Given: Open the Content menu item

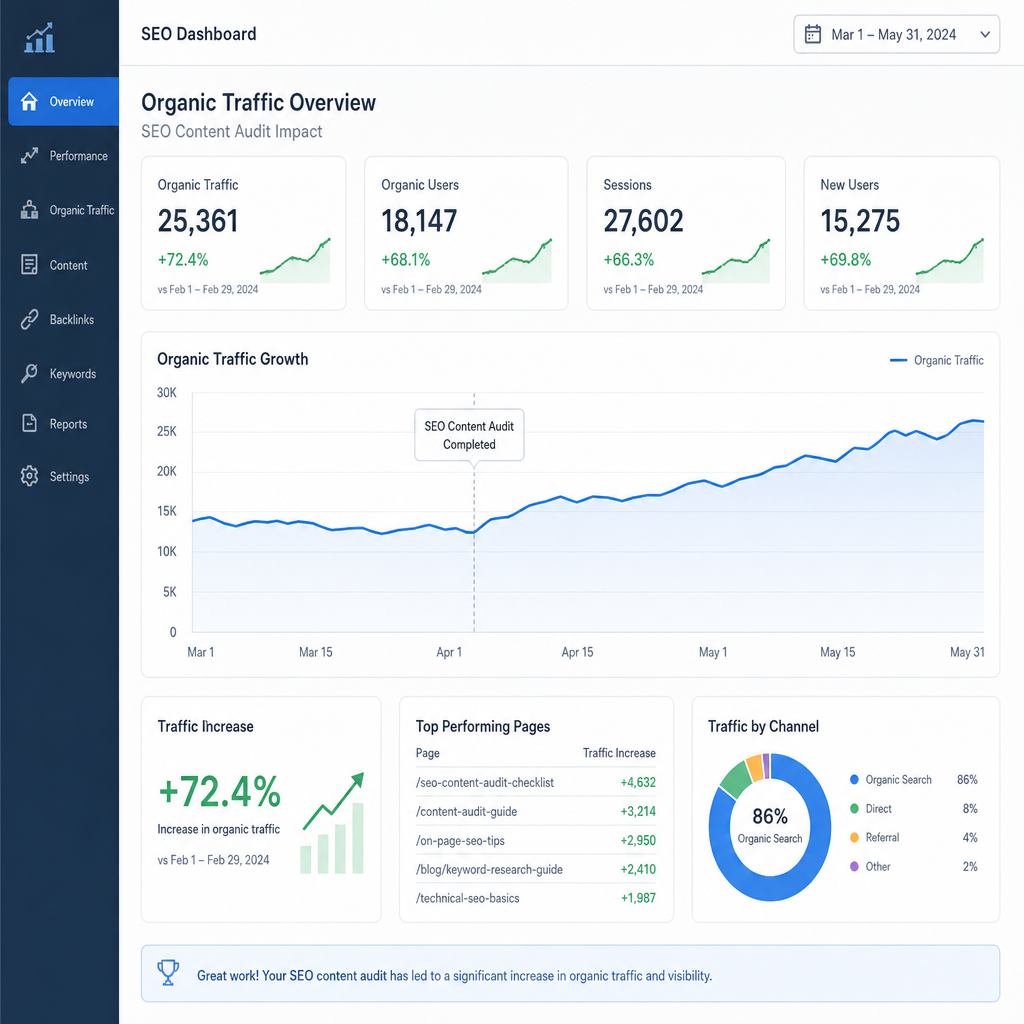Looking at the screenshot, I should [x=63, y=264].
